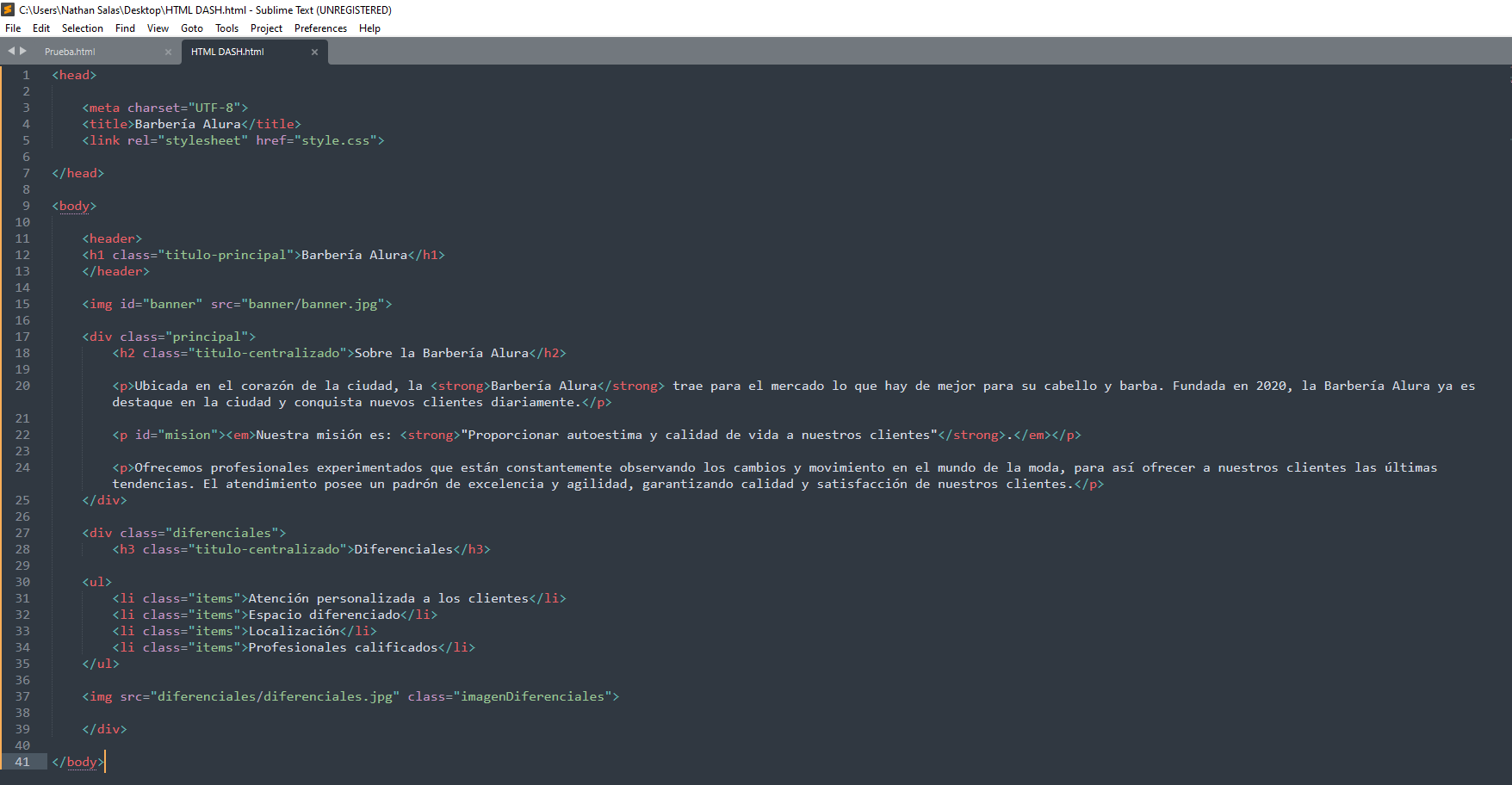Open the Tools menu

(x=227, y=28)
